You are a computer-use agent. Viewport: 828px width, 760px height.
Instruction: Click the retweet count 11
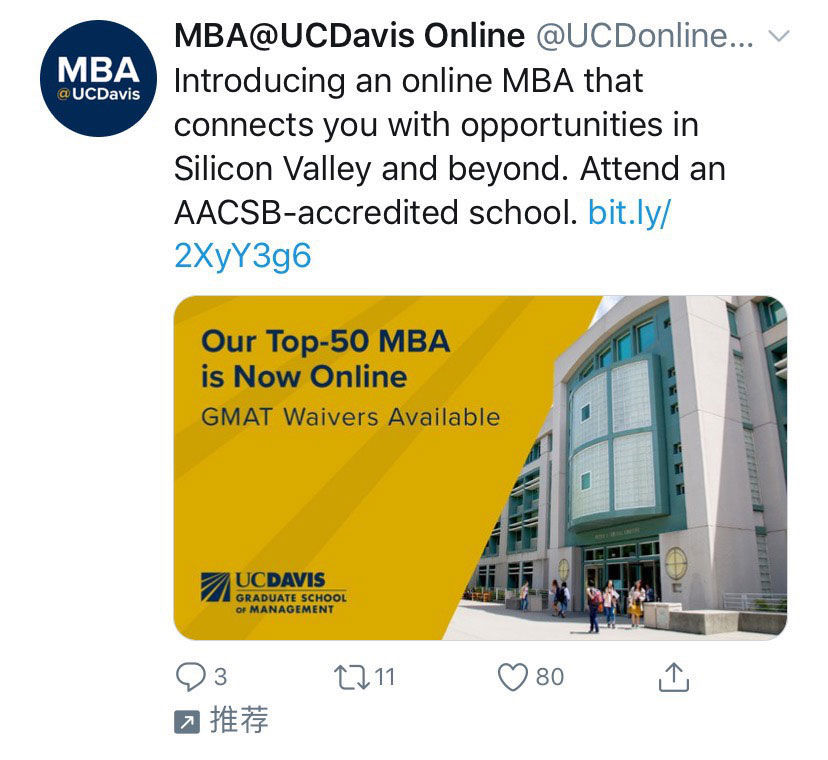coord(386,677)
